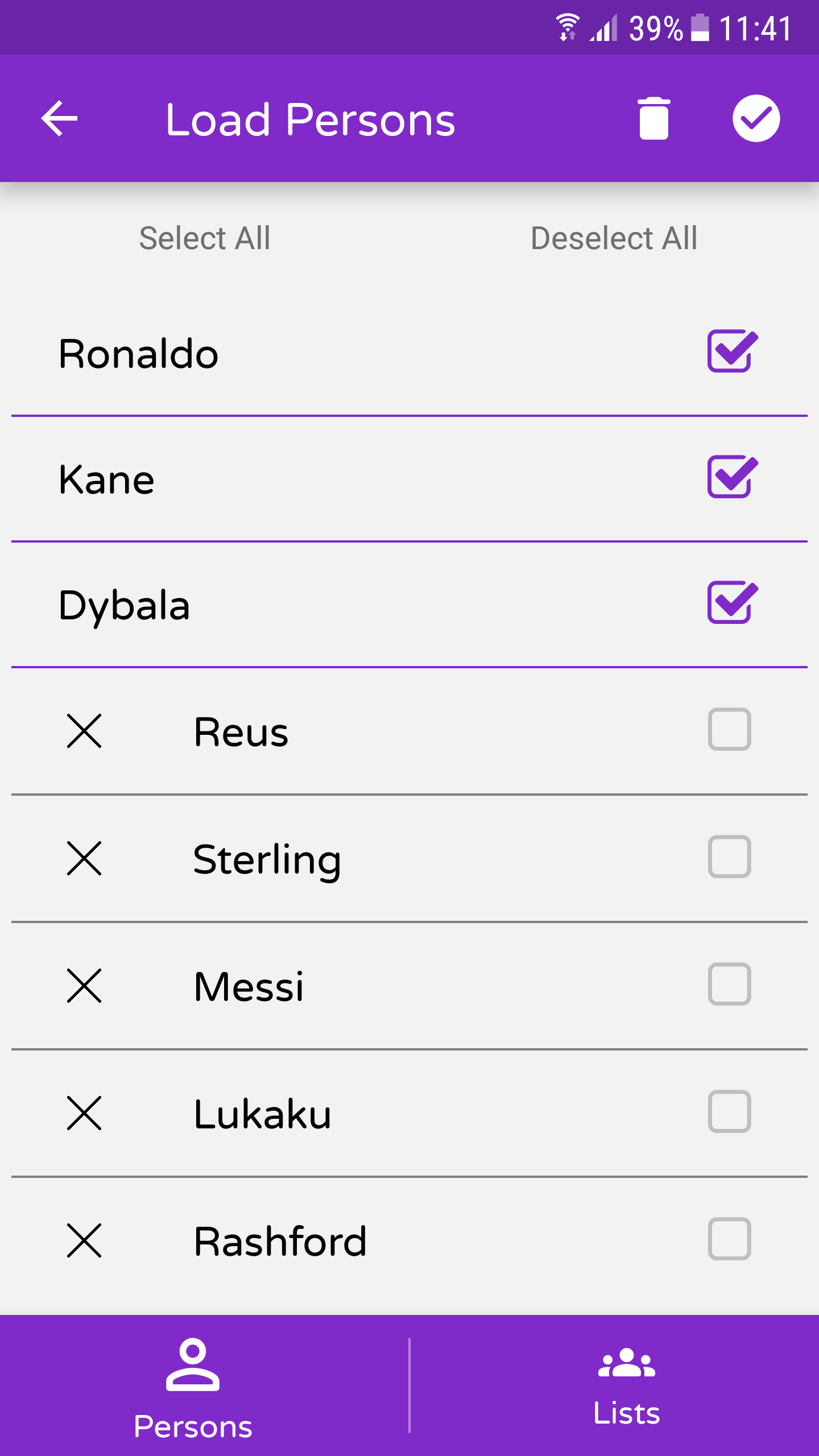Select the Sterling name row

pyautogui.click(x=409, y=858)
